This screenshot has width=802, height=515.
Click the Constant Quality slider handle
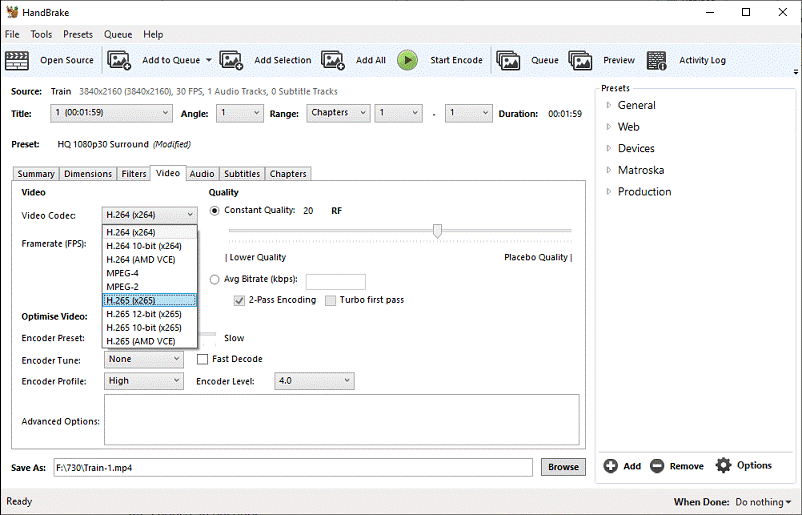437,231
